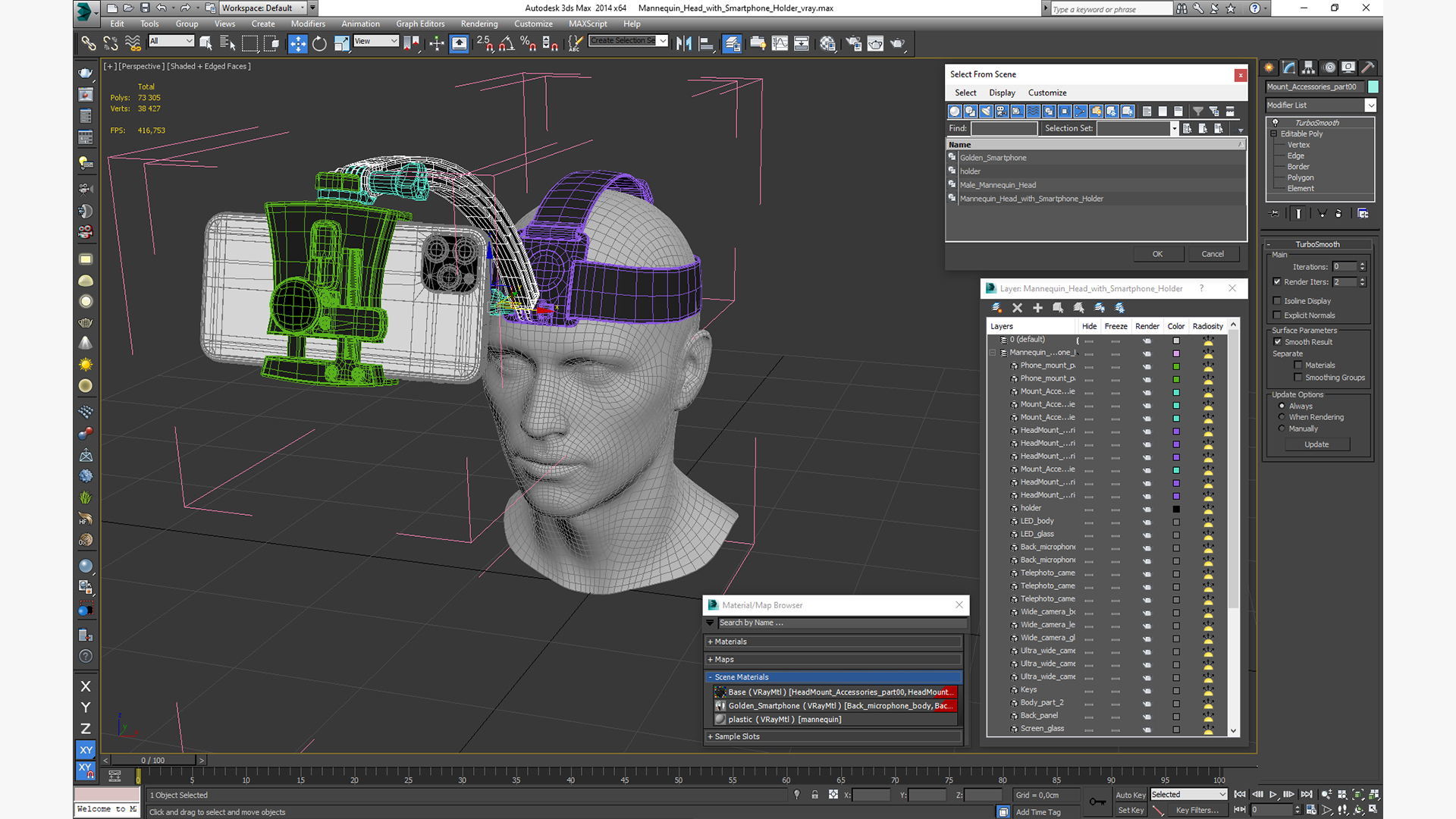
Task: Enable the Isoline Display checkbox
Action: tap(1277, 301)
